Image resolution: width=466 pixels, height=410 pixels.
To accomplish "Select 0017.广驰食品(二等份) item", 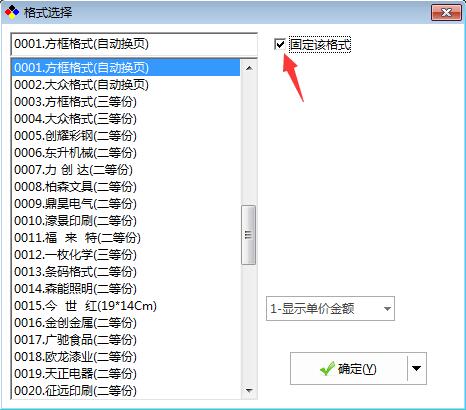I will [126, 340].
